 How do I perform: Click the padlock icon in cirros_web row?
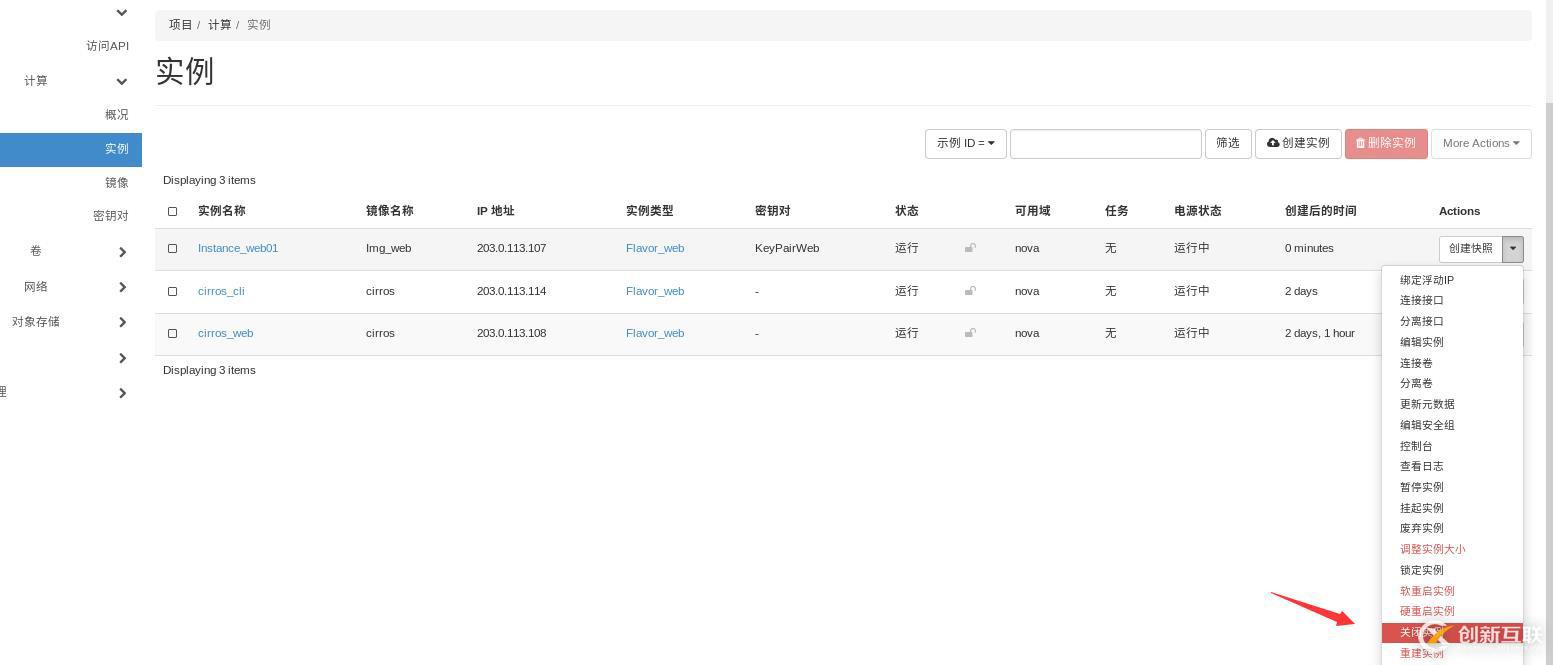(970, 333)
